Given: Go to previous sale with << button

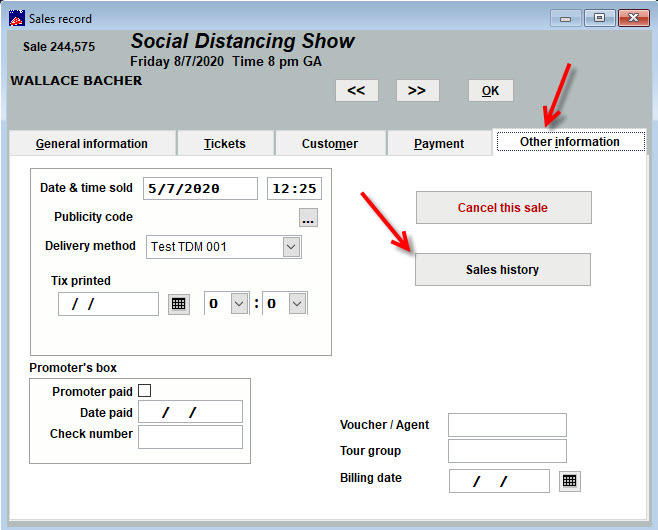Looking at the screenshot, I should [x=356, y=90].
